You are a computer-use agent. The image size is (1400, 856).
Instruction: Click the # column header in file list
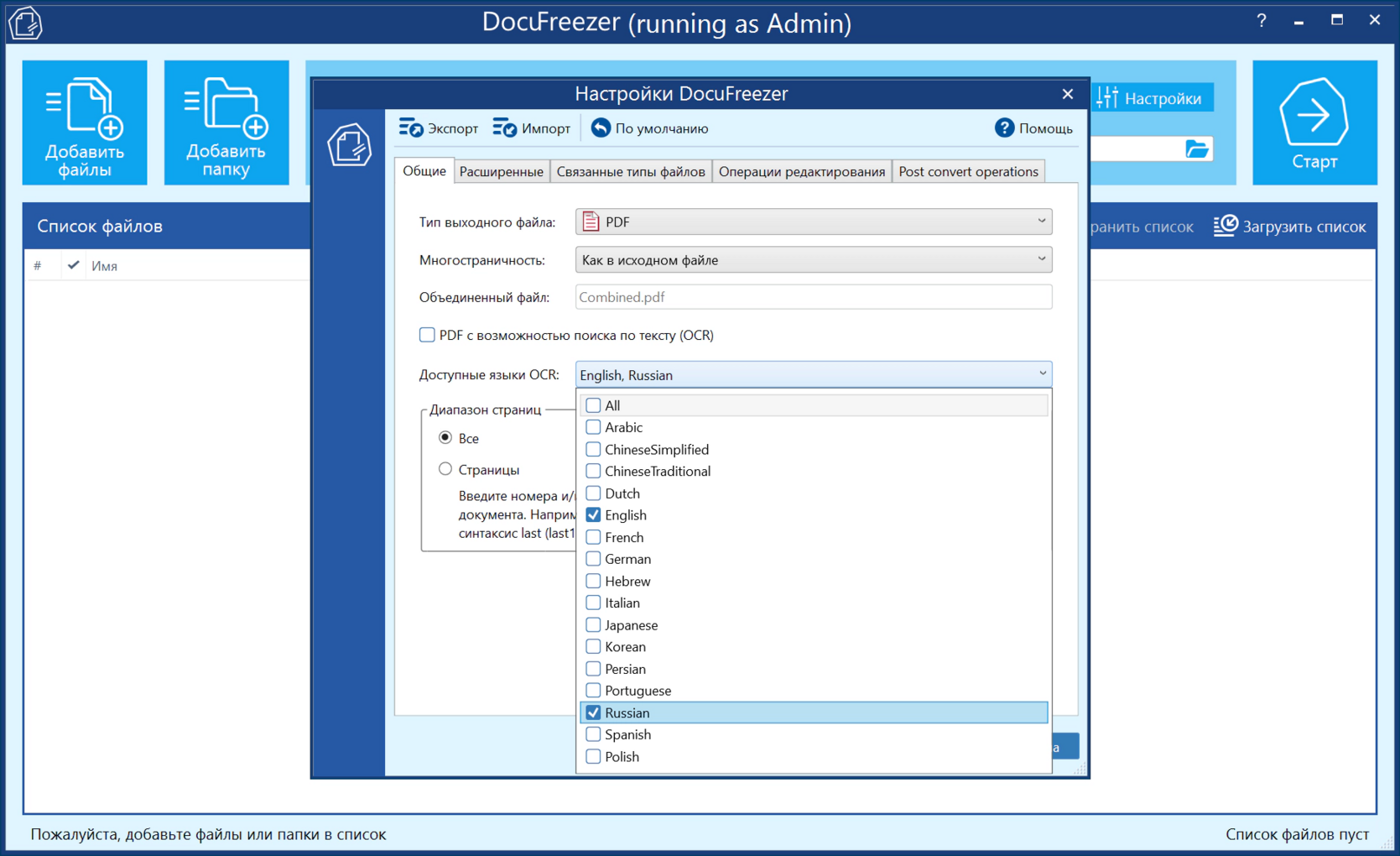point(38,266)
